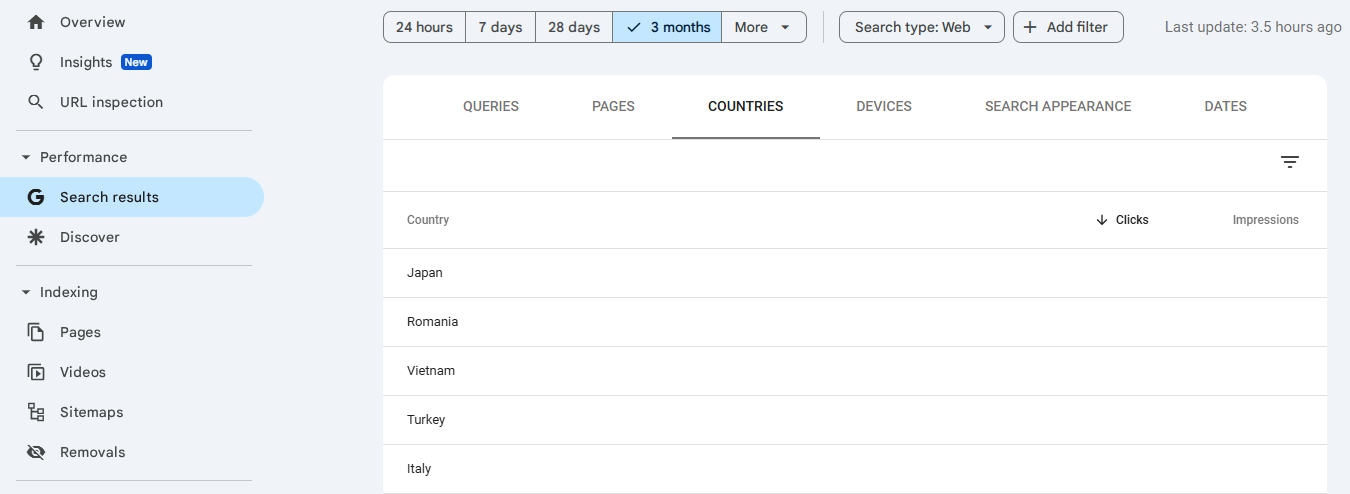Screen dimensions: 1350x494
Task: Collapse the Performance section
Action: pyautogui.click(x=26, y=157)
